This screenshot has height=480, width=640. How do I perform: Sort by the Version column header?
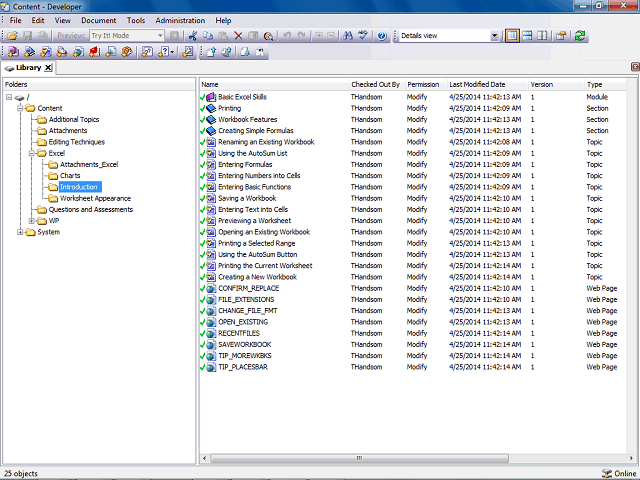point(557,84)
